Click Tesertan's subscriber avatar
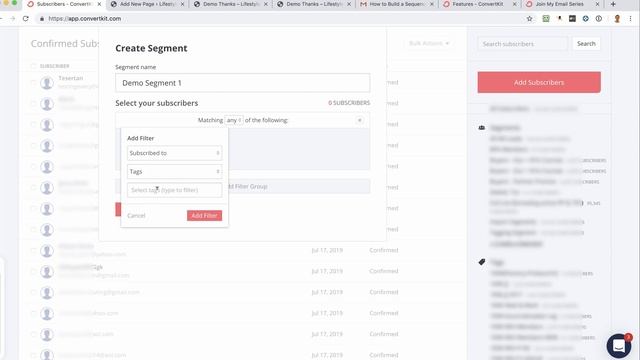Image resolution: width=640 pixels, height=360 pixels. [x=47, y=83]
